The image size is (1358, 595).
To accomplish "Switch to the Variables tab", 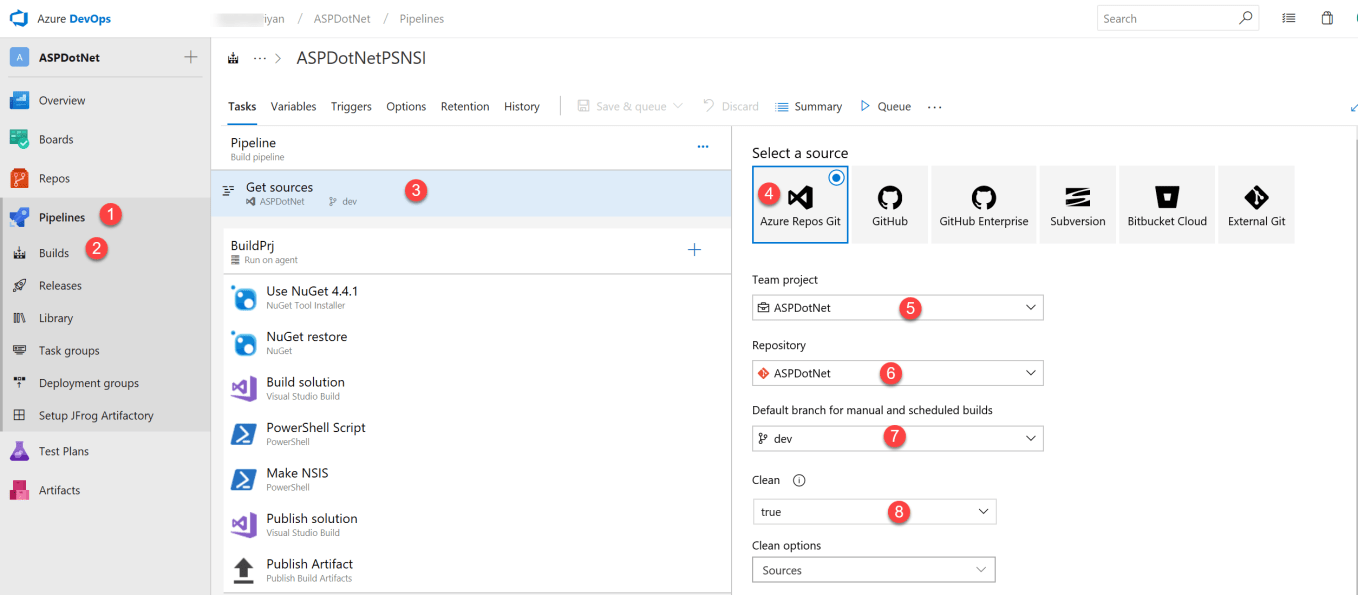I will [x=293, y=107].
